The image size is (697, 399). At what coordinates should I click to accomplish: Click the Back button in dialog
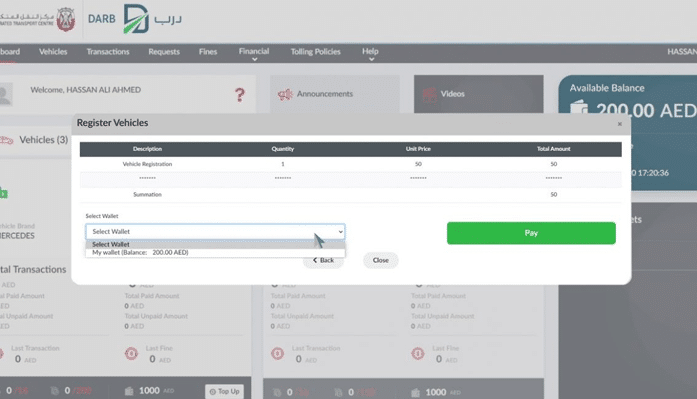click(323, 260)
